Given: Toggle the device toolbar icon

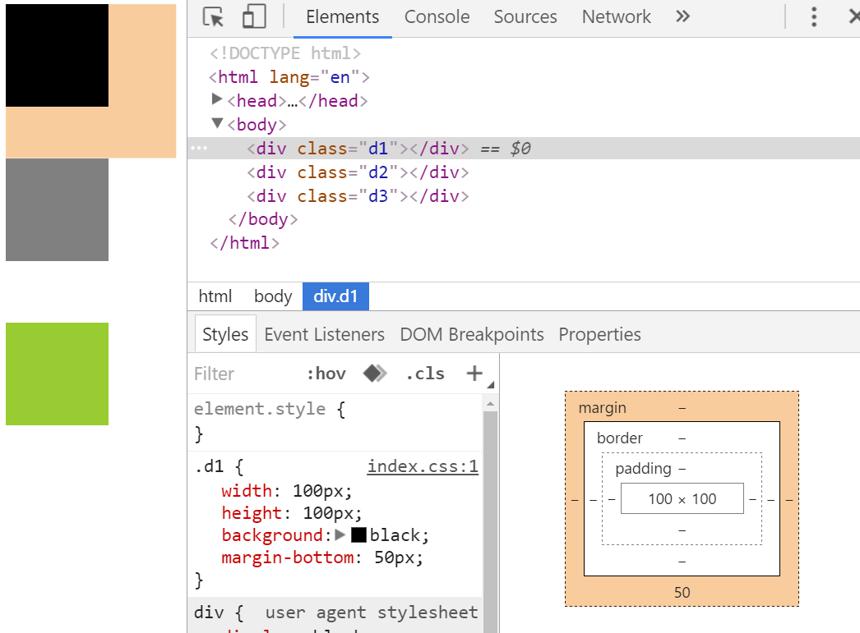Looking at the screenshot, I should [254, 16].
